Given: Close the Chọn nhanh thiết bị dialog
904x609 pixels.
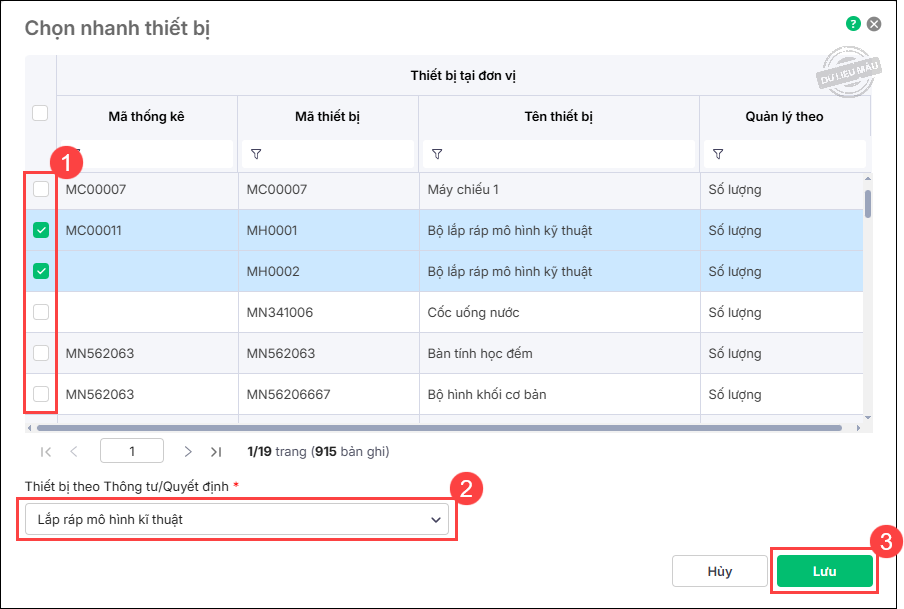Looking at the screenshot, I should click(874, 24).
